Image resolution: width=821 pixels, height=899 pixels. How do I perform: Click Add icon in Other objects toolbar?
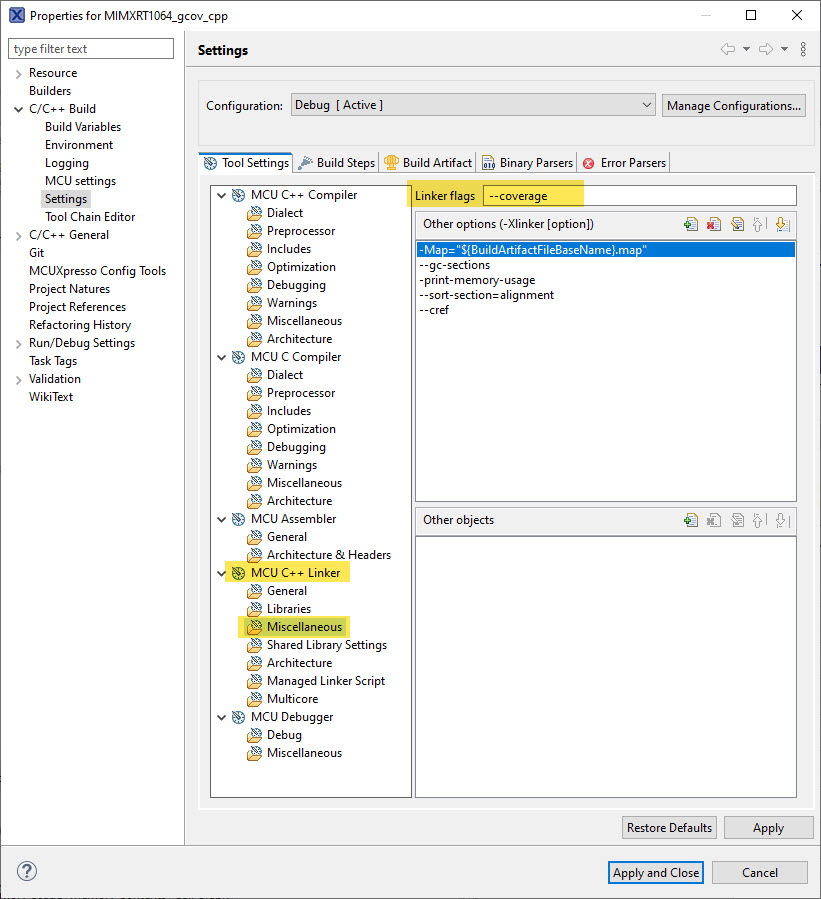click(691, 520)
